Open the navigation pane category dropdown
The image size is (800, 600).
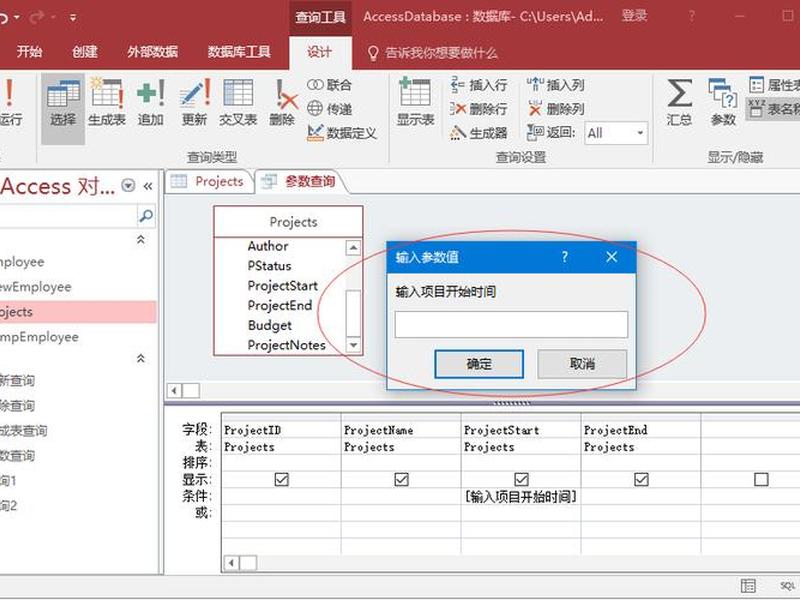coord(128,185)
